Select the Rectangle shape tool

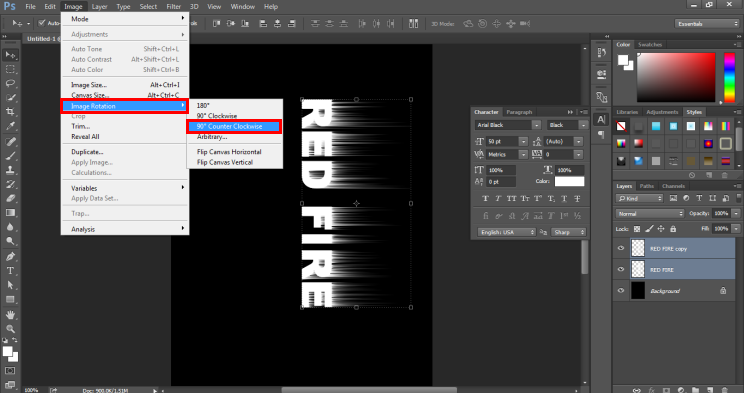10,299
